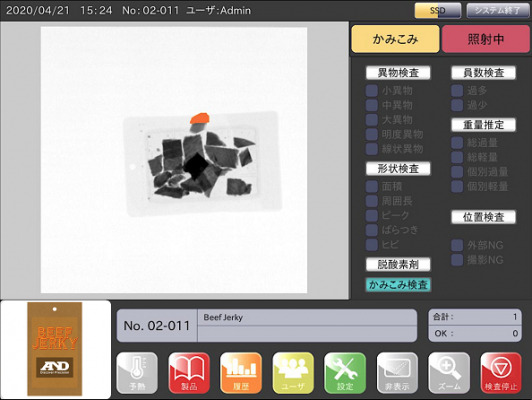This screenshot has width=532, height=400.
Task: Click the yellow かみこみ result button
Action: [x=395, y=39]
